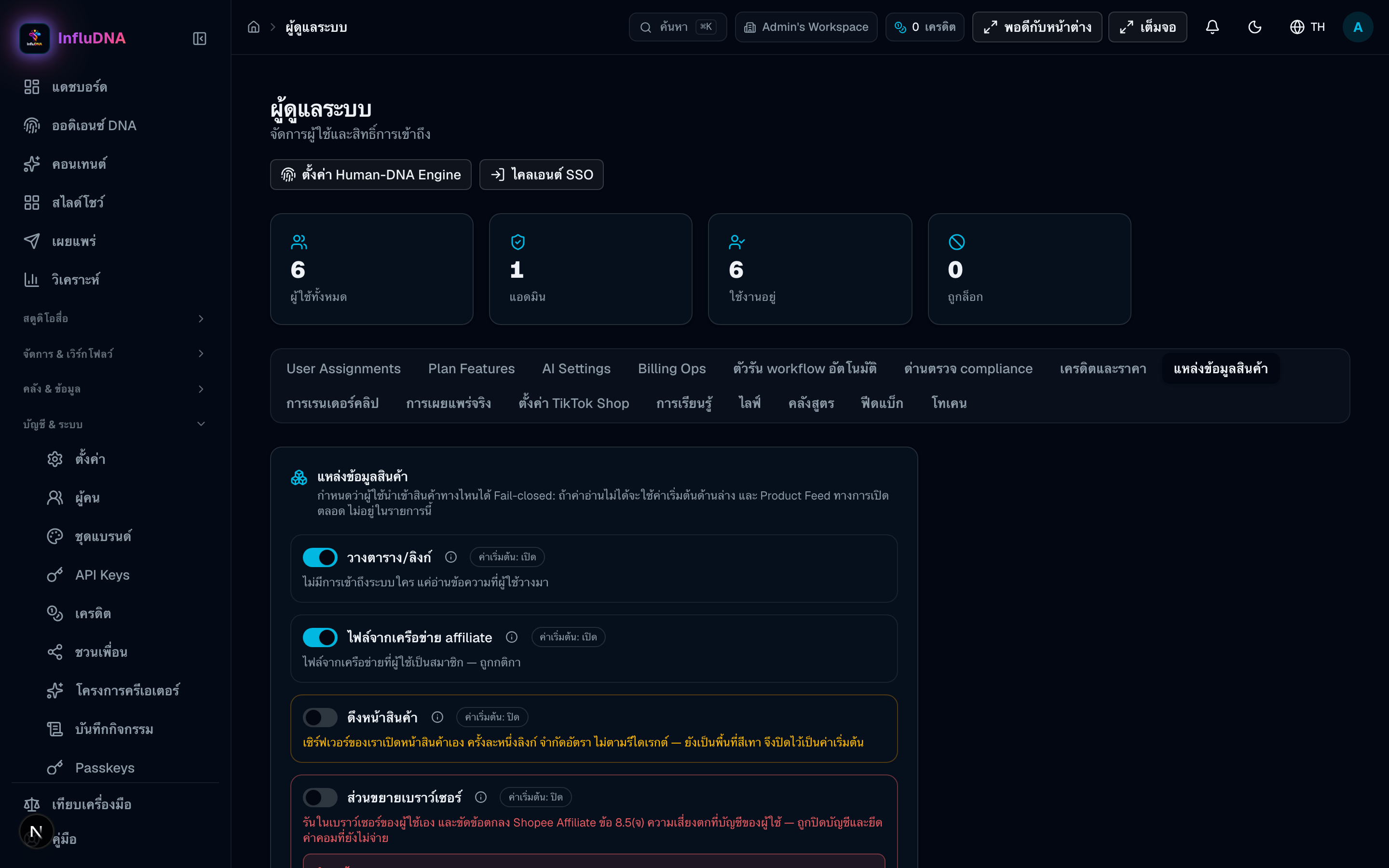Open notifications bell icon
The image size is (1389, 868).
click(1212, 27)
